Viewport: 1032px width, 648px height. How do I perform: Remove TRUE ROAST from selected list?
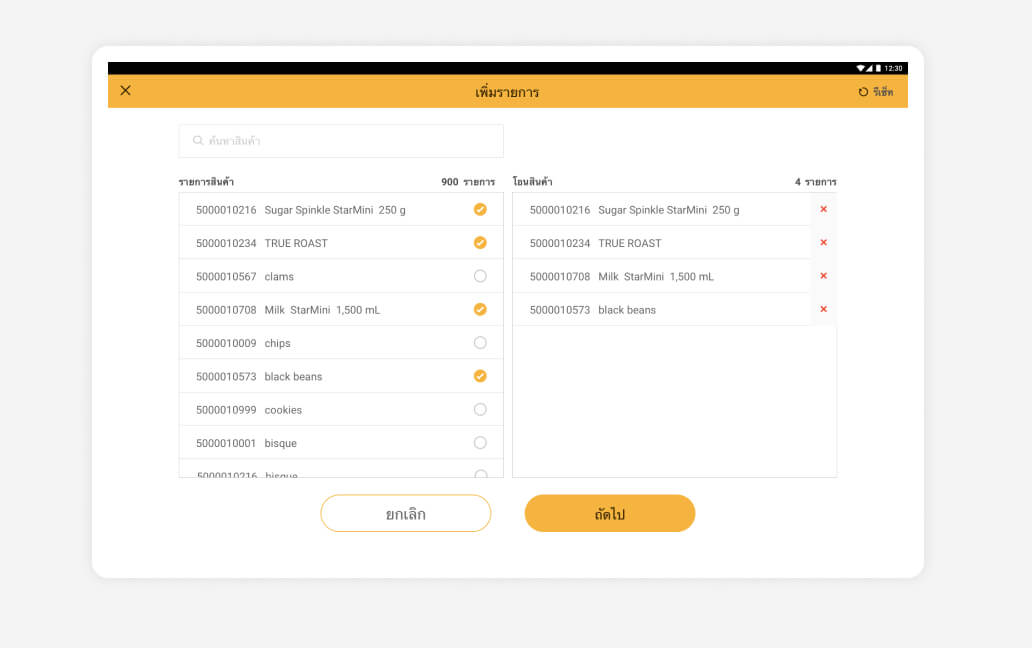click(823, 243)
